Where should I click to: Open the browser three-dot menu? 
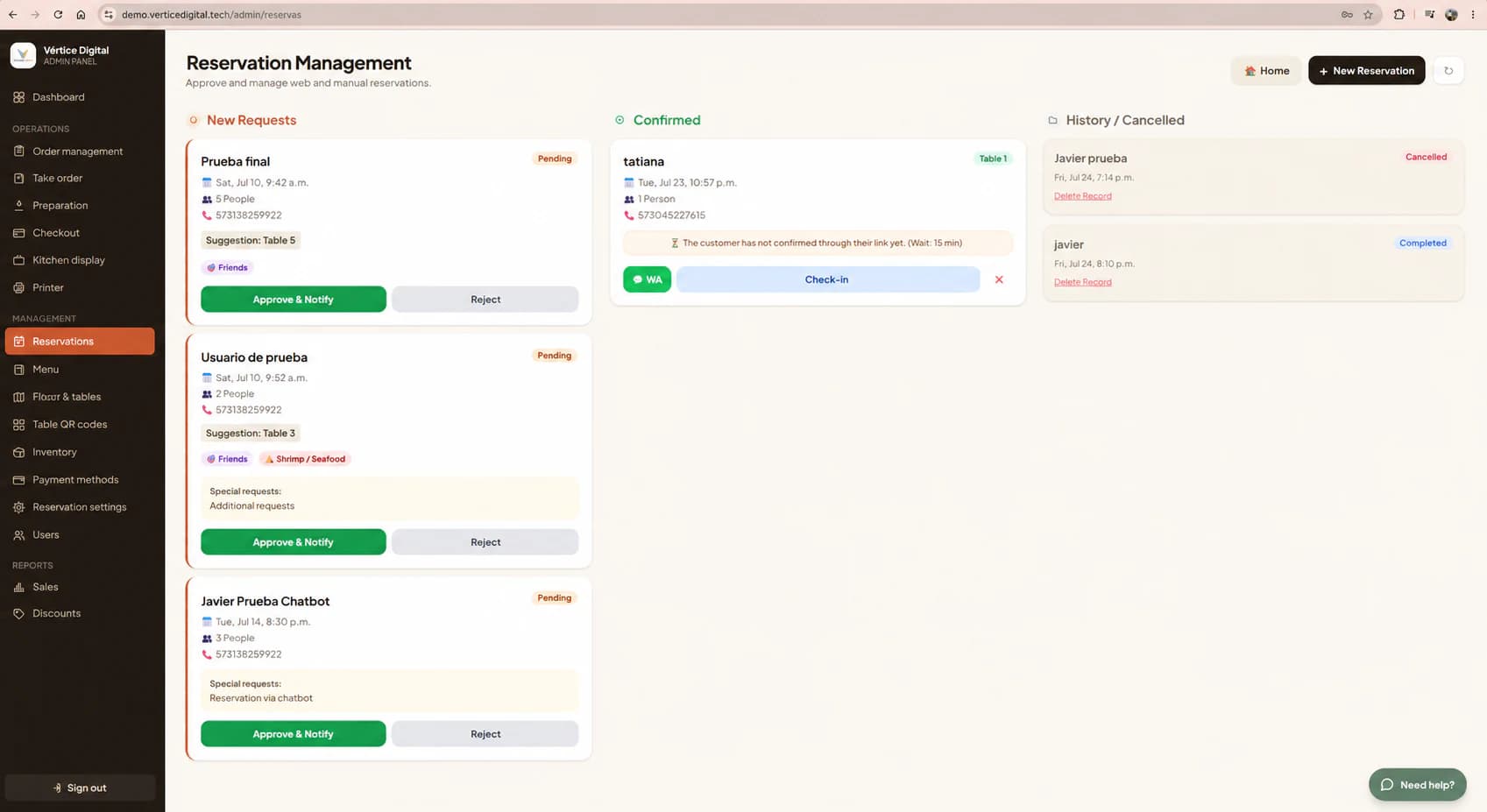coord(1473,15)
